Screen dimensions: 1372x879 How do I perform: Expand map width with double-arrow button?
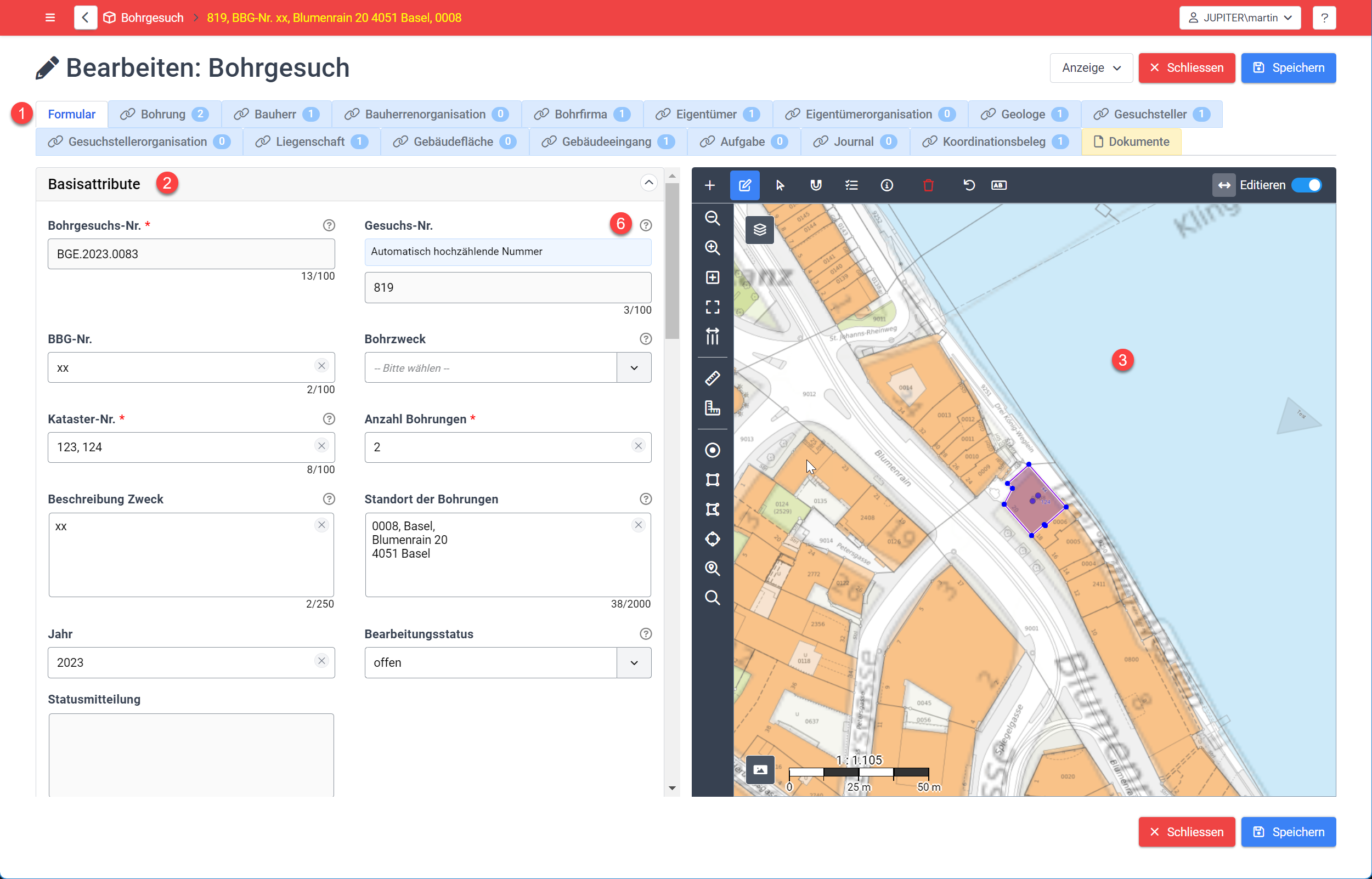[1223, 185]
